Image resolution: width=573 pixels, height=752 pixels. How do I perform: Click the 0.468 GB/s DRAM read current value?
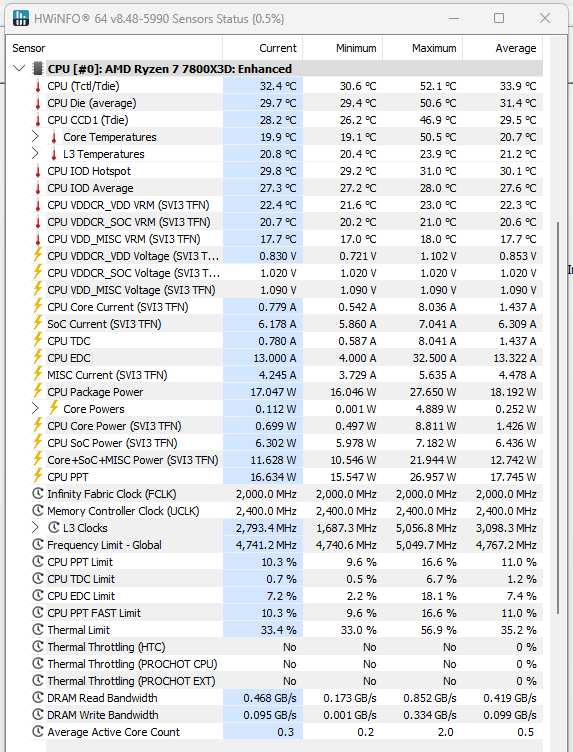270,698
